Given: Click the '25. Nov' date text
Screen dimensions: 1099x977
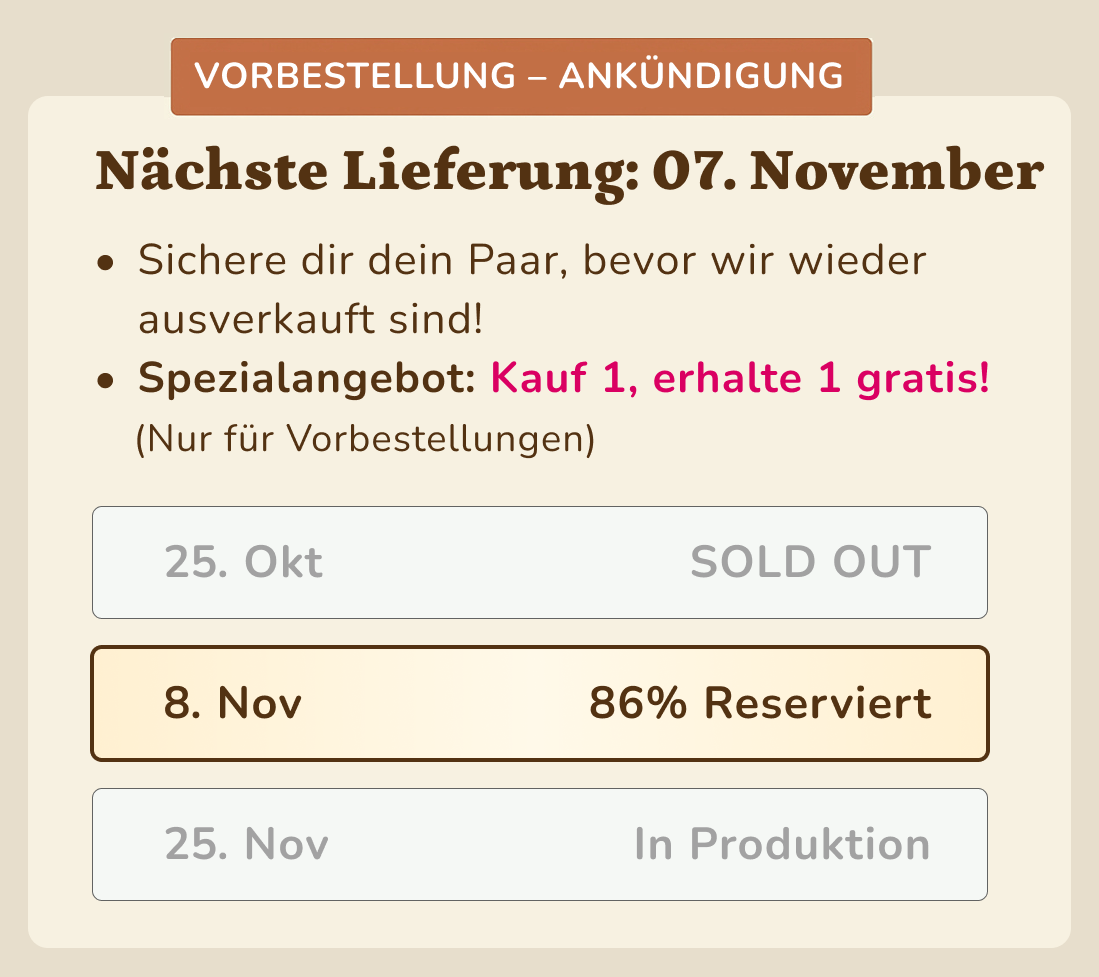Looking at the screenshot, I should 247,845.
